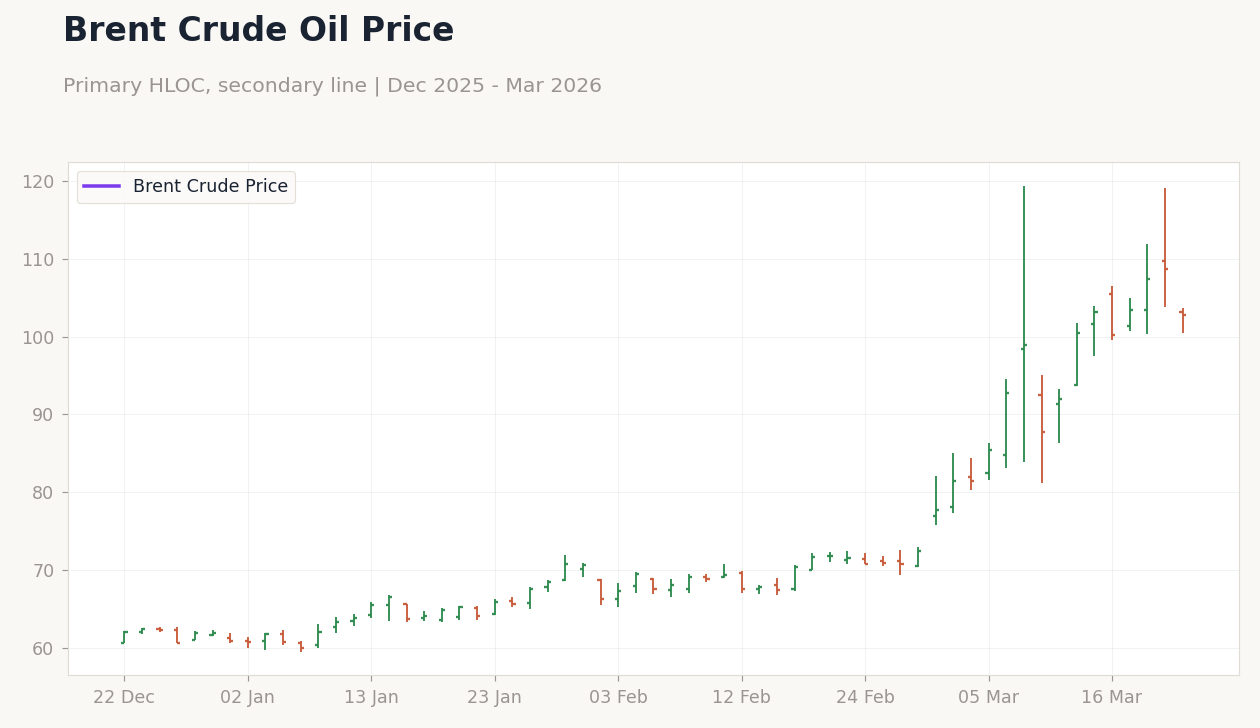The image size is (1260, 728).
Task: Click the x-axis label 12 Feb
Action: (741, 698)
